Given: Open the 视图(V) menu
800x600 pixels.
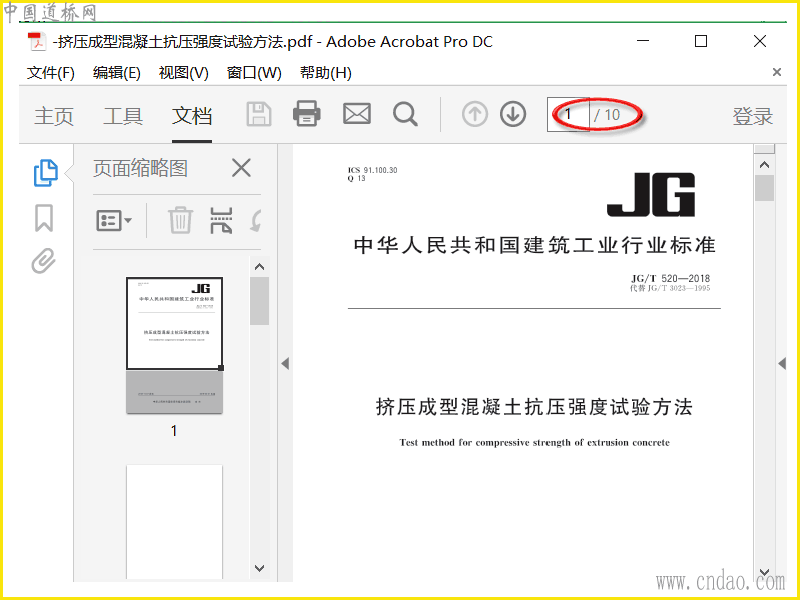Looking at the screenshot, I should (184, 73).
